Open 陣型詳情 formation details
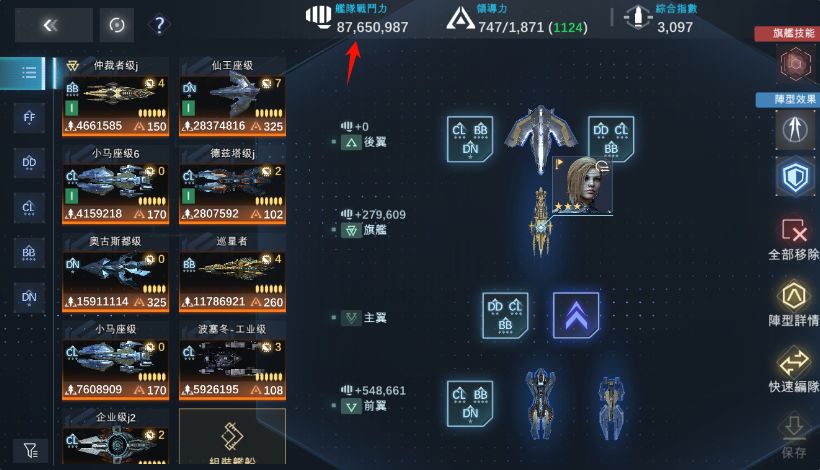The height and width of the screenshot is (470, 820). [x=794, y=304]
